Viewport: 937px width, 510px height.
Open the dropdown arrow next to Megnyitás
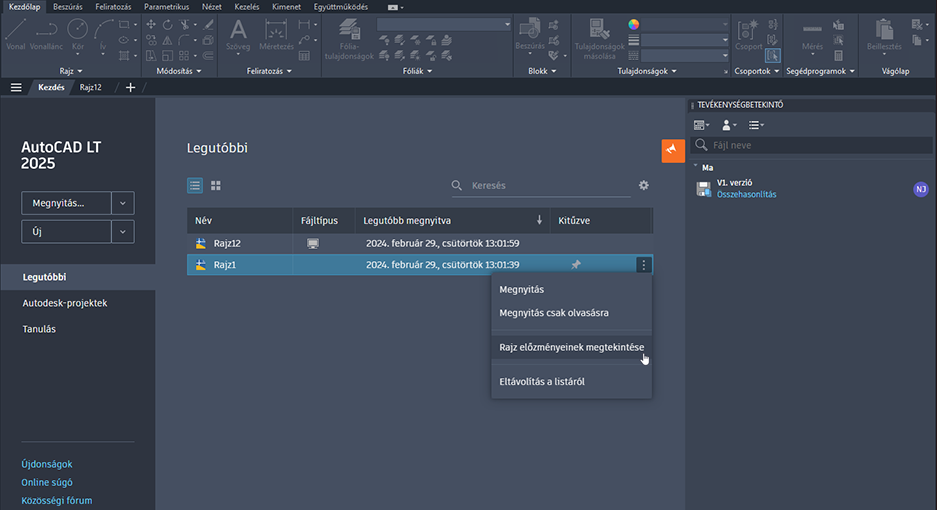123,203
